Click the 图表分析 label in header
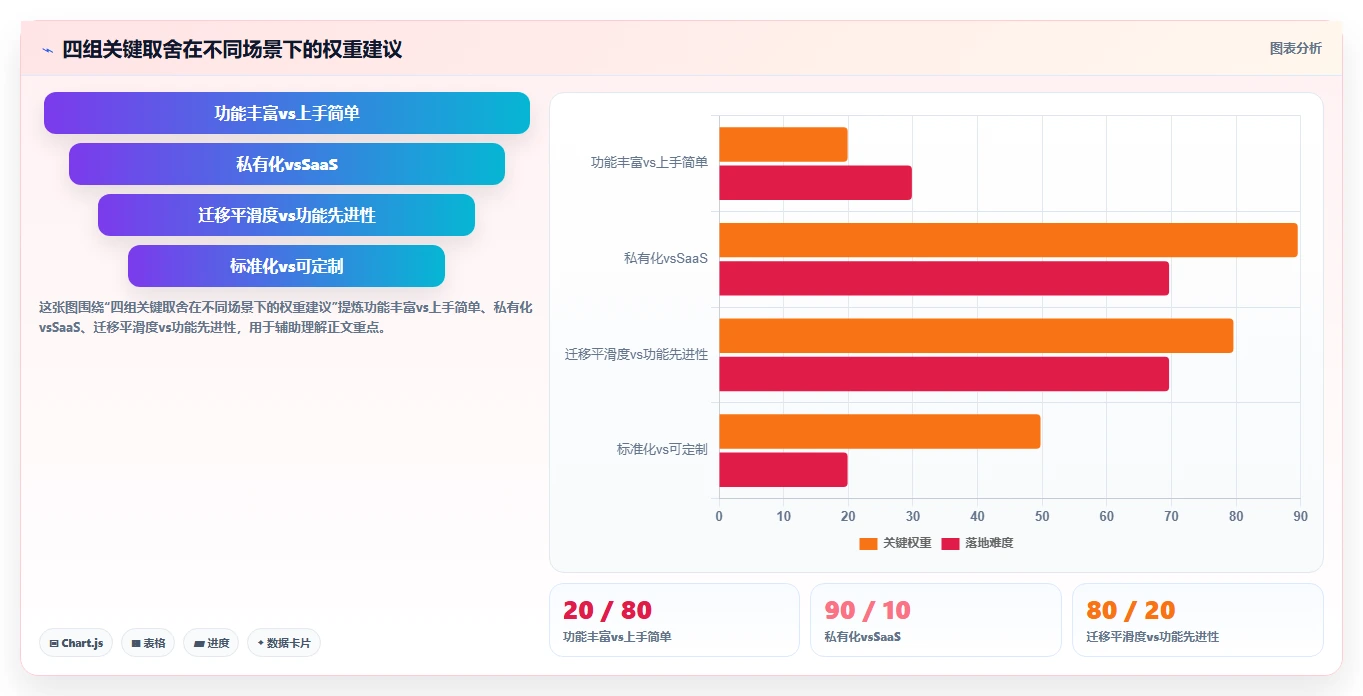 click(1295, 48)
